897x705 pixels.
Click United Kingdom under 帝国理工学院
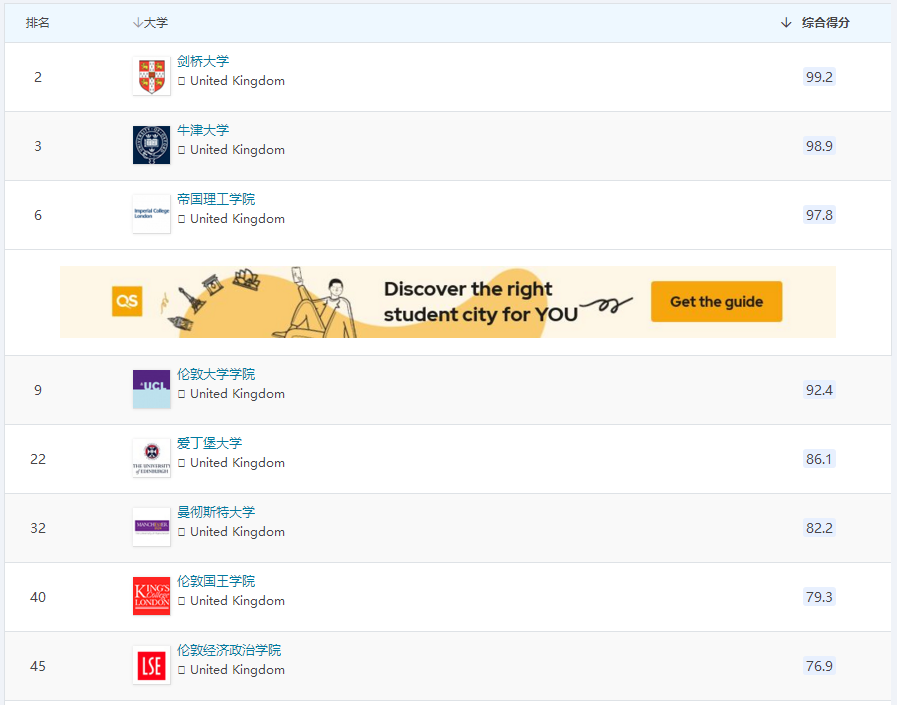237,219
